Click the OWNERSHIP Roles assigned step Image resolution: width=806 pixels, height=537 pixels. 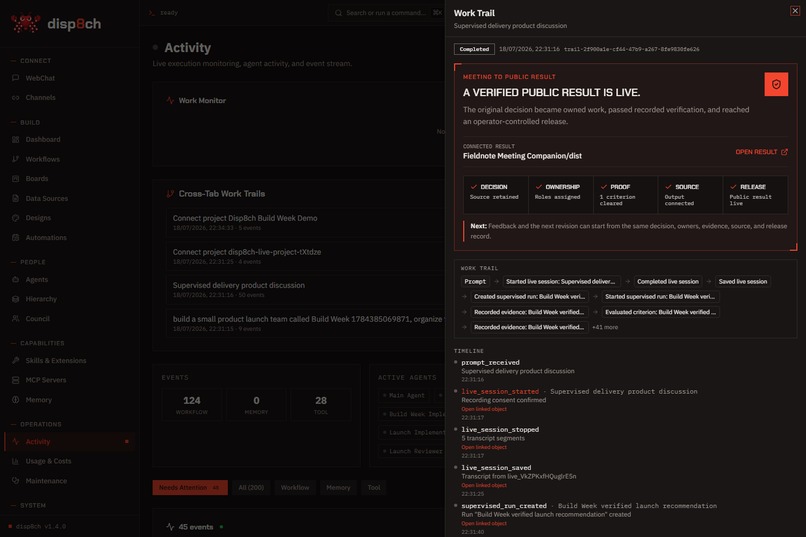click(561, 195)
